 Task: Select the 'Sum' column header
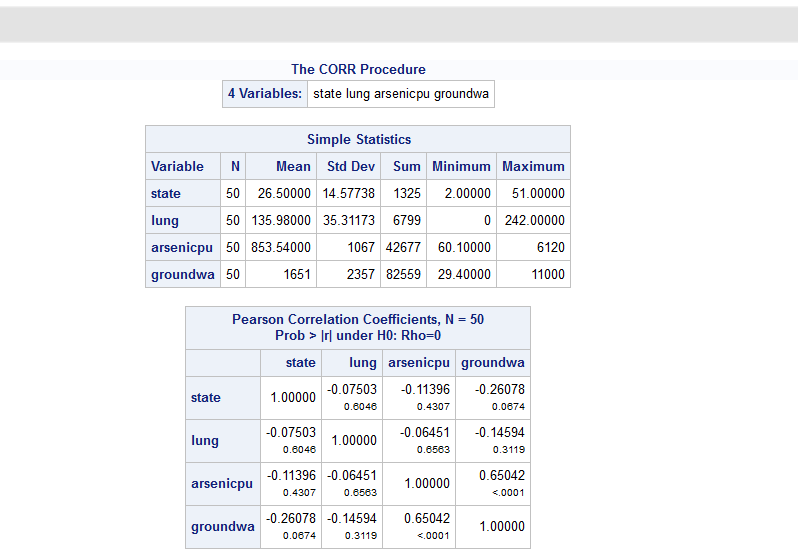coord(404,166)
